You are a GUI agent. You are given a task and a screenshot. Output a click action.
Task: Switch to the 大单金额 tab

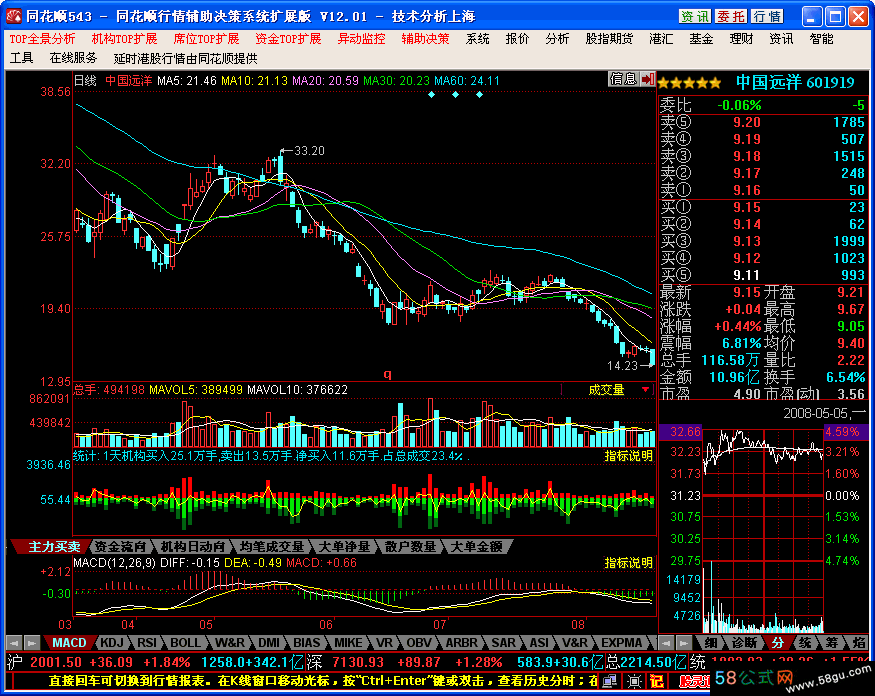point(476,547)
